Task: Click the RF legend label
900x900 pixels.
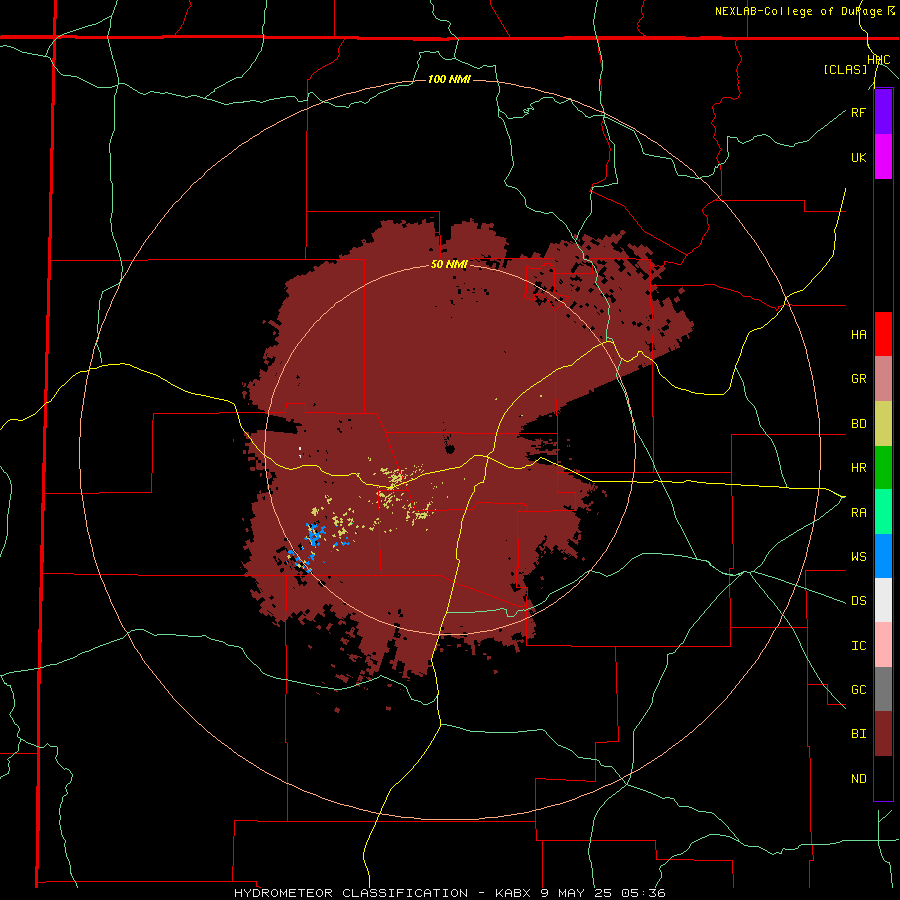Action: (x=858, y=112)
